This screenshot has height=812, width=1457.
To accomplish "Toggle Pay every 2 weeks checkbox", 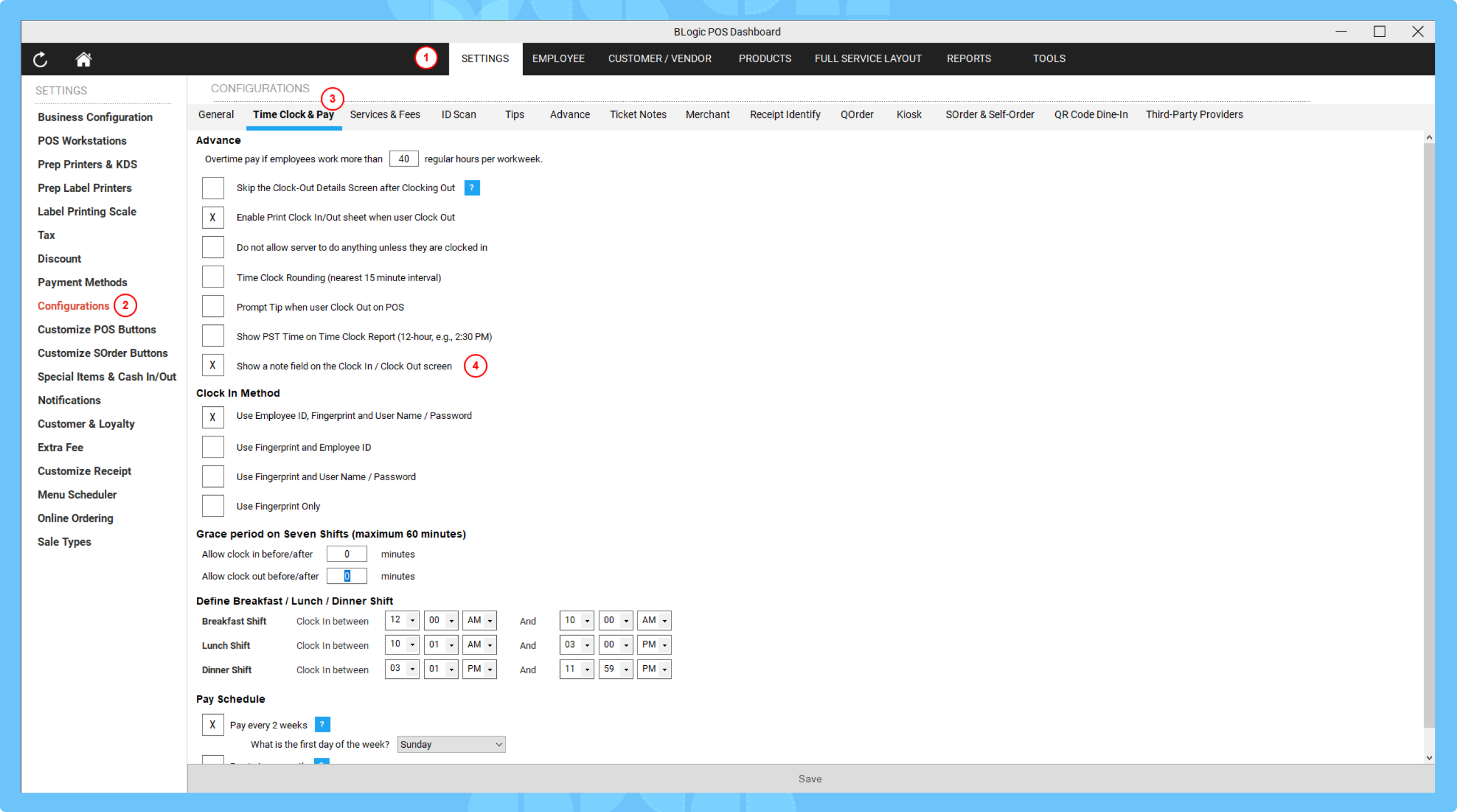I will [x=213, y=725].
